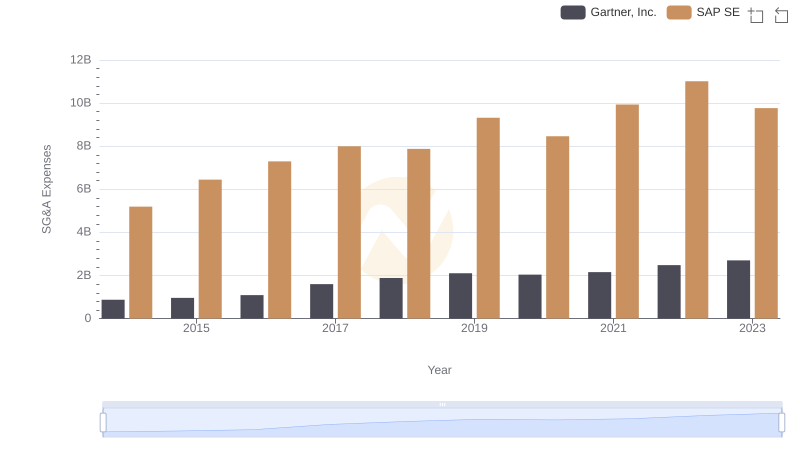Click the x-axis label 2023

pyautogui.click(x=752, y=328)
